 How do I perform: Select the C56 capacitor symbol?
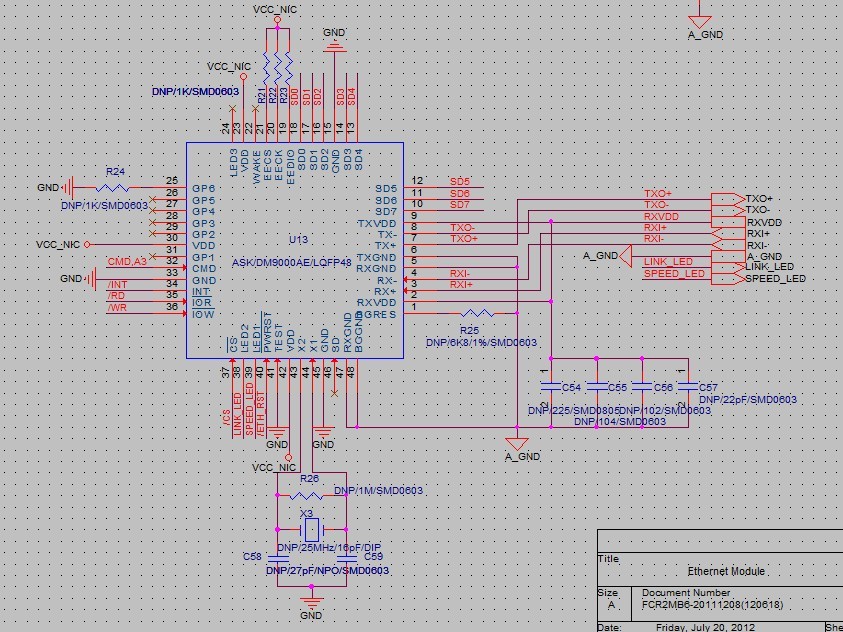click(642, 386)
